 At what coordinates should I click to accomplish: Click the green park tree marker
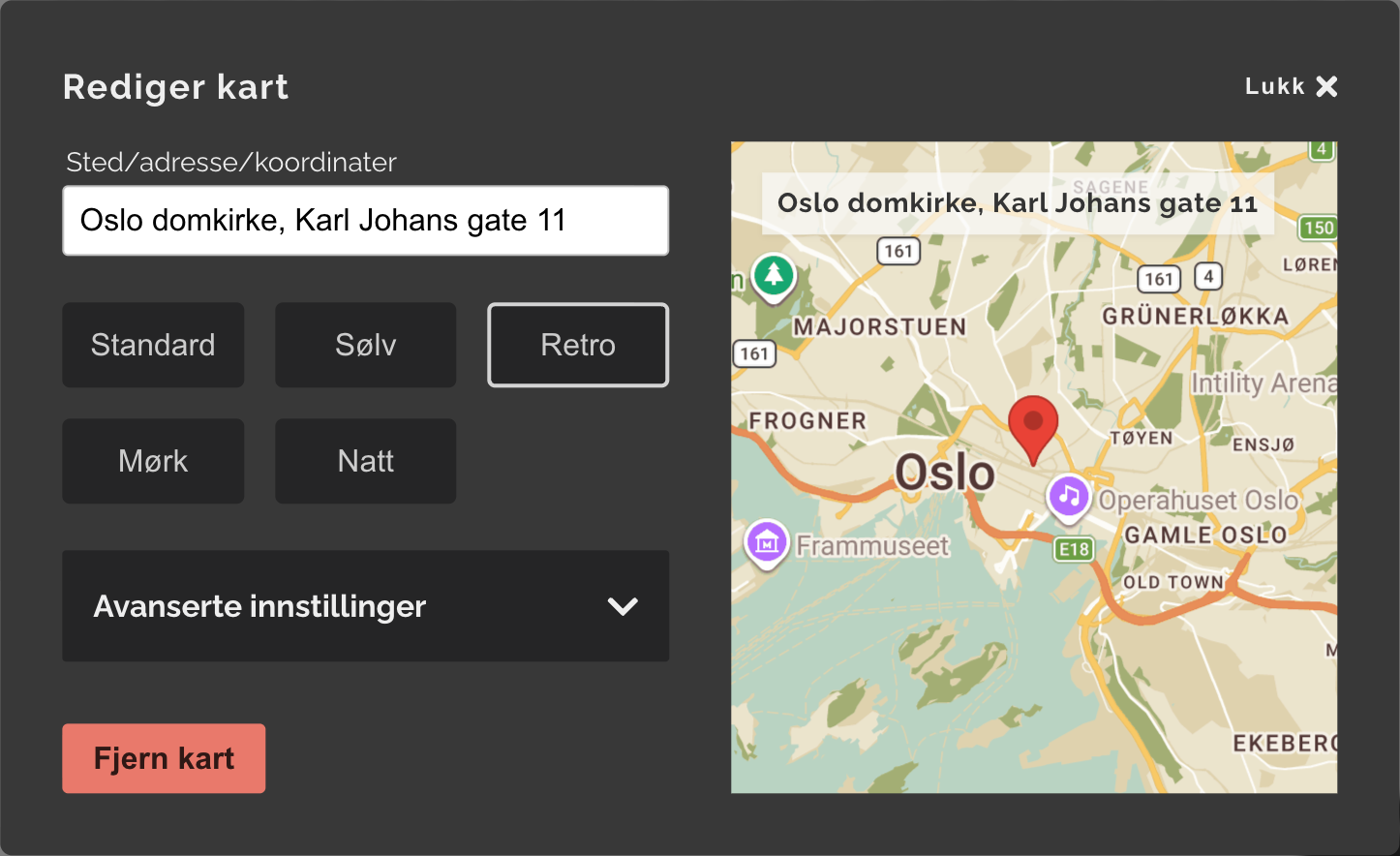(x=773, y=277)
